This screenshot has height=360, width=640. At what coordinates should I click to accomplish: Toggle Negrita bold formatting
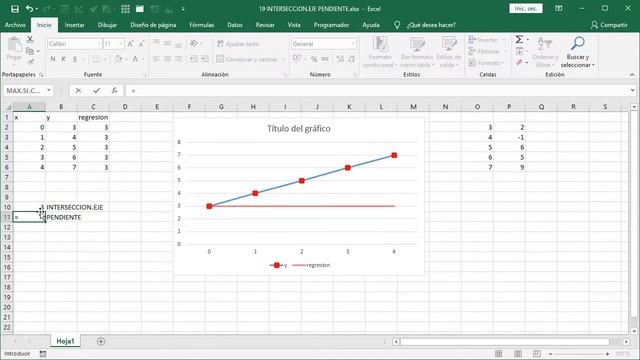pyautogui.click(x=53, y=59)
